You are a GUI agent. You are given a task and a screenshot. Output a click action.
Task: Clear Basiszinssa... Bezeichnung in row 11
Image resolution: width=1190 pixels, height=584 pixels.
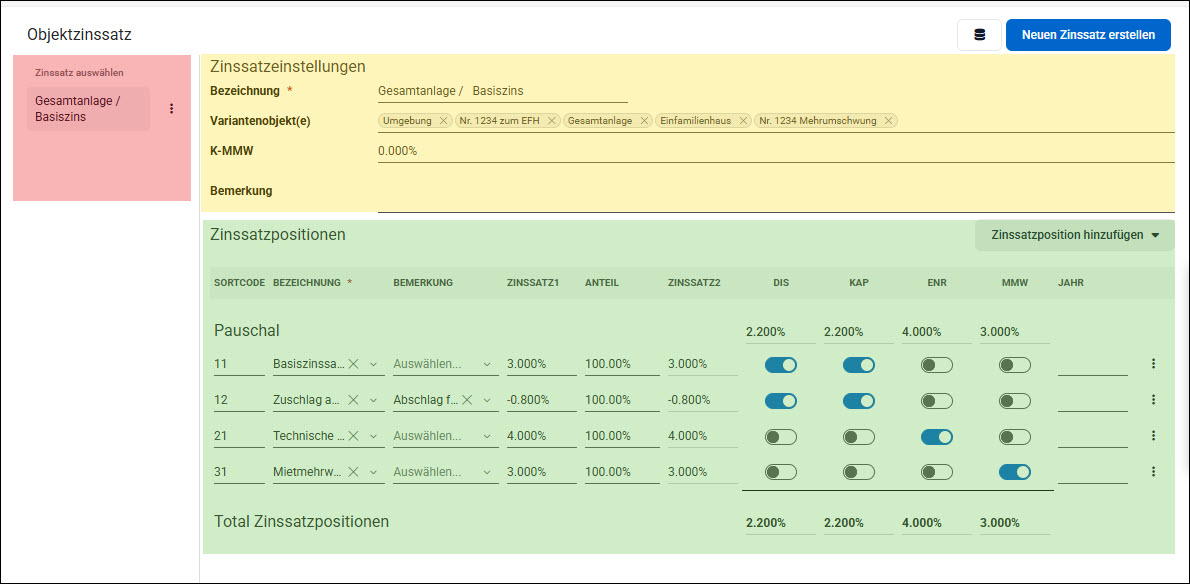click(x=353, y=364)
